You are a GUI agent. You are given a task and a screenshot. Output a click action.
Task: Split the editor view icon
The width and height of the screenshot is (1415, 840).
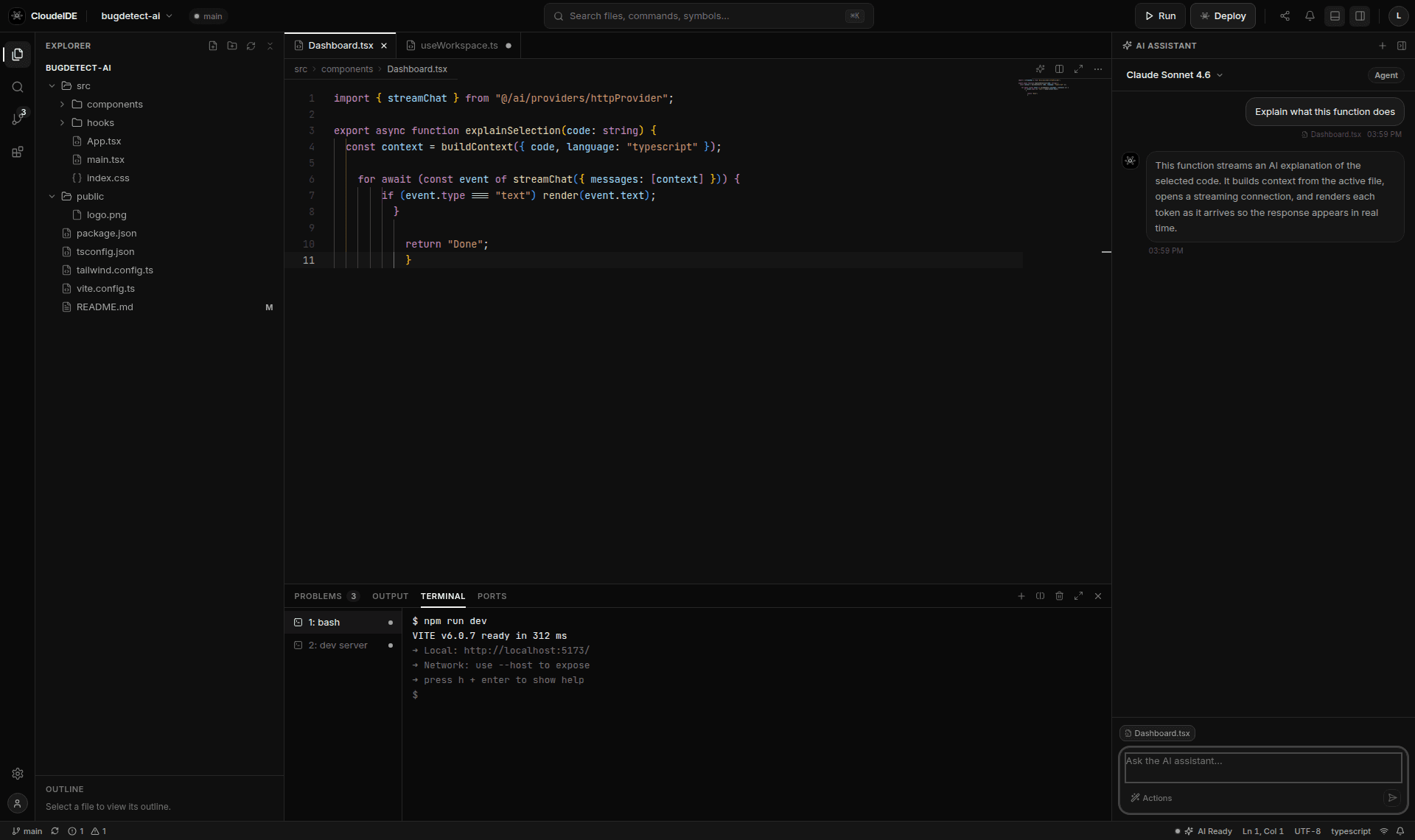1059,69
